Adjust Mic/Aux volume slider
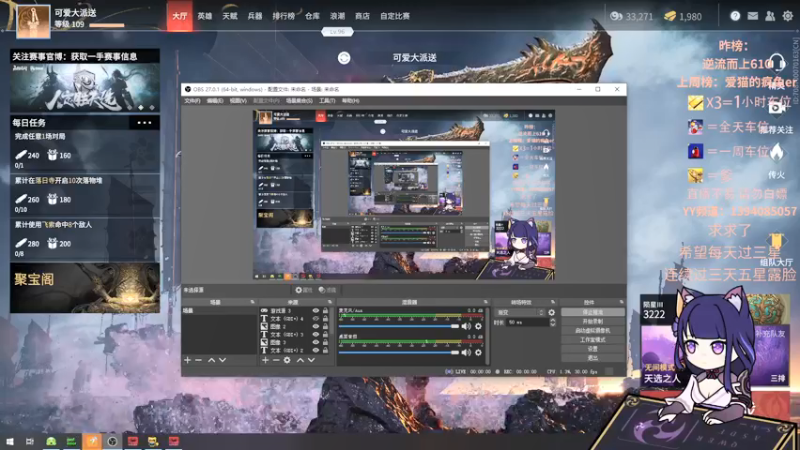This screenshot has height=450, width=800. pos(398,326)
